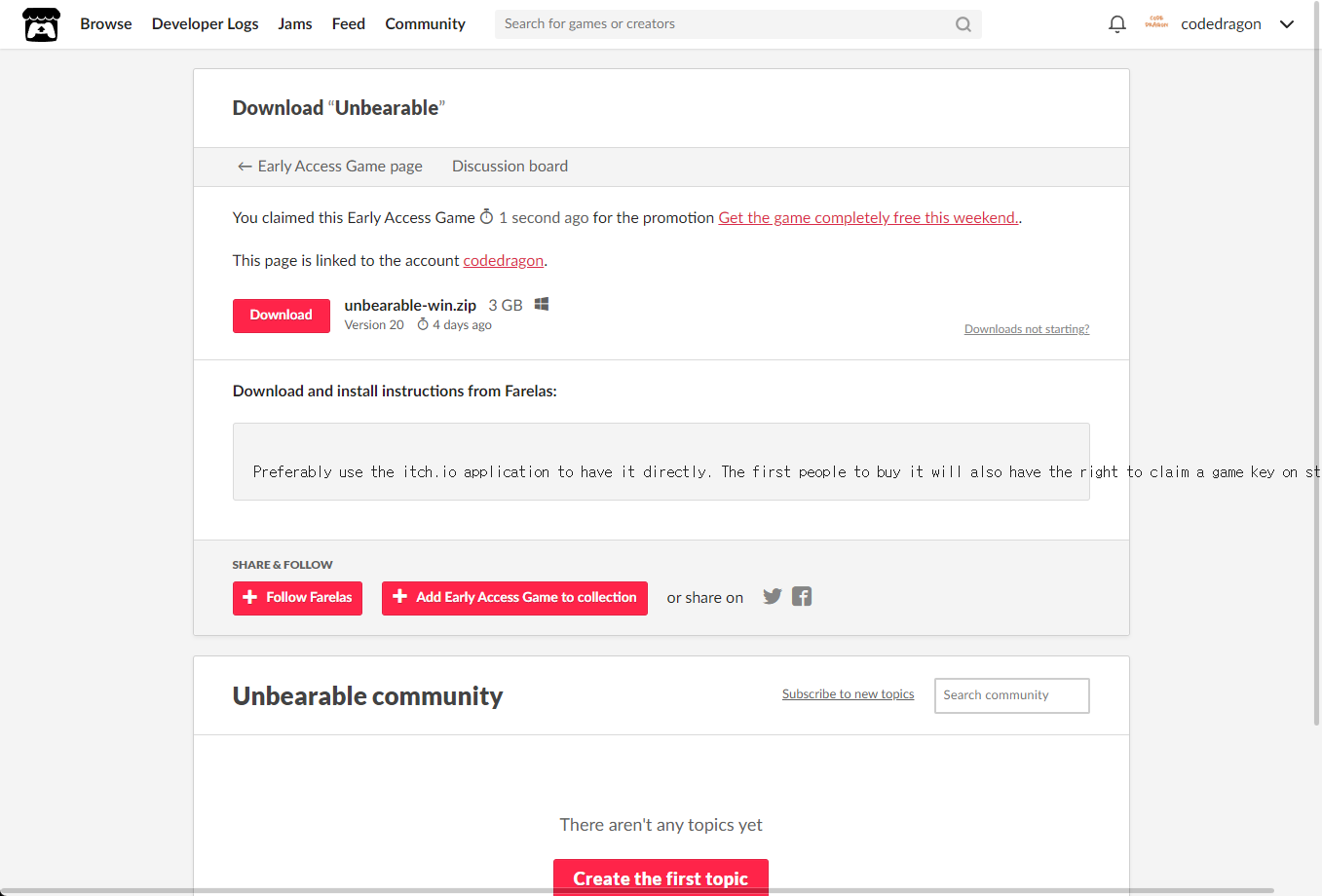Open the free weekend promotion link
Screen dimensions: 1322x896
[x=869, y=217]
